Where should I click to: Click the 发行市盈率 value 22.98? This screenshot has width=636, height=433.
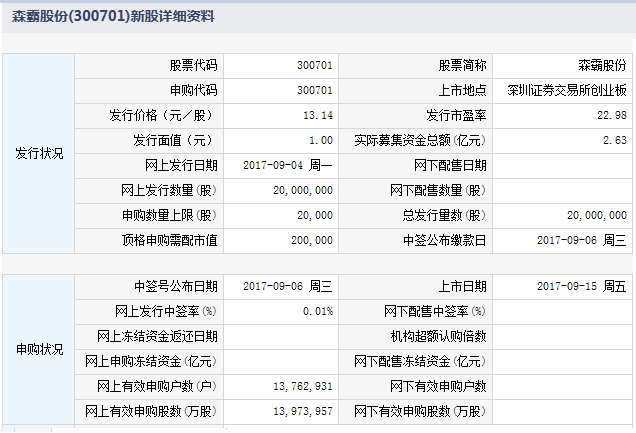[612, 115]
